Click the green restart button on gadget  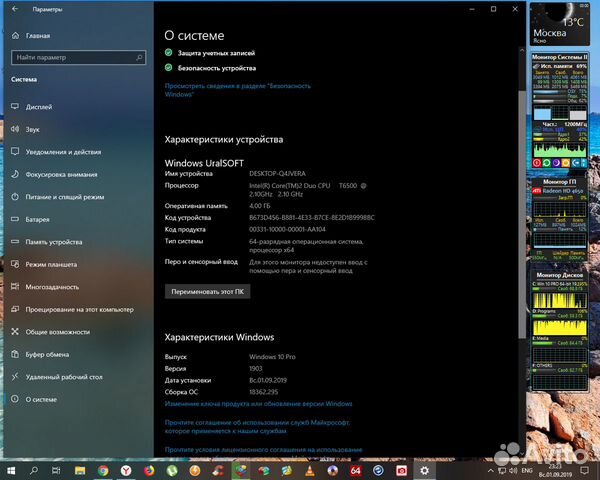coord(546,163)
